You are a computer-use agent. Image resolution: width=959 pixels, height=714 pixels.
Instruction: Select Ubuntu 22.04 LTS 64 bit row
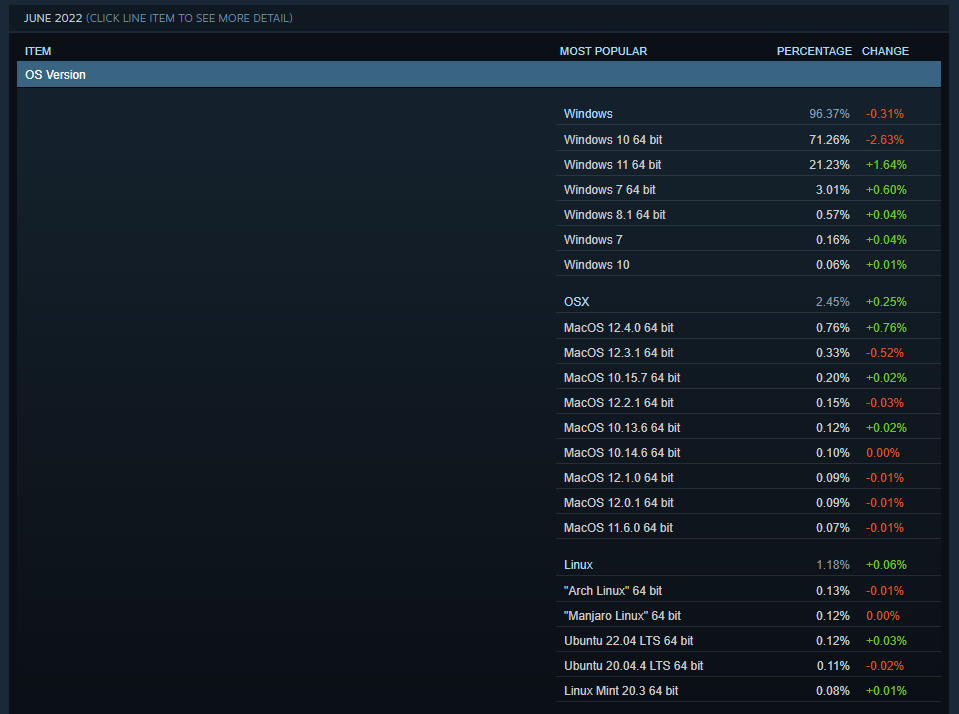(x=748, y=641)
